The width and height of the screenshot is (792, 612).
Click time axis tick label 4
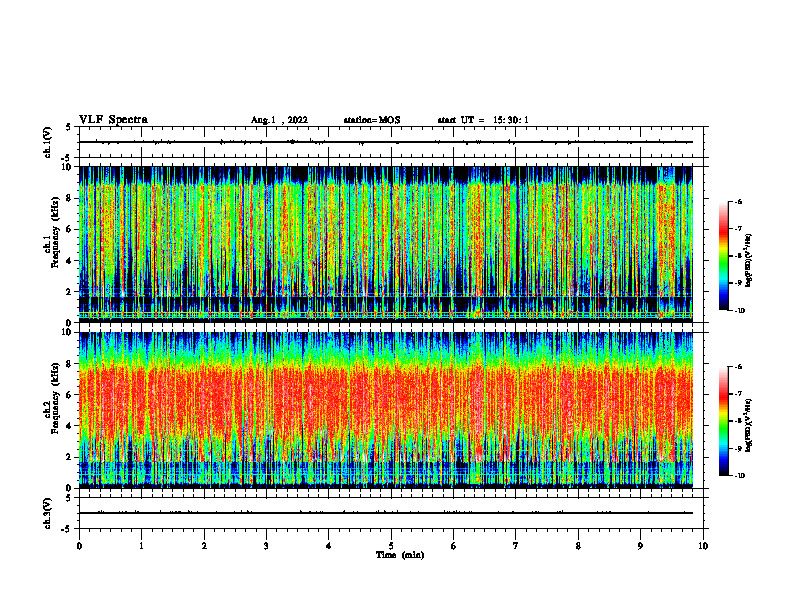329,546
